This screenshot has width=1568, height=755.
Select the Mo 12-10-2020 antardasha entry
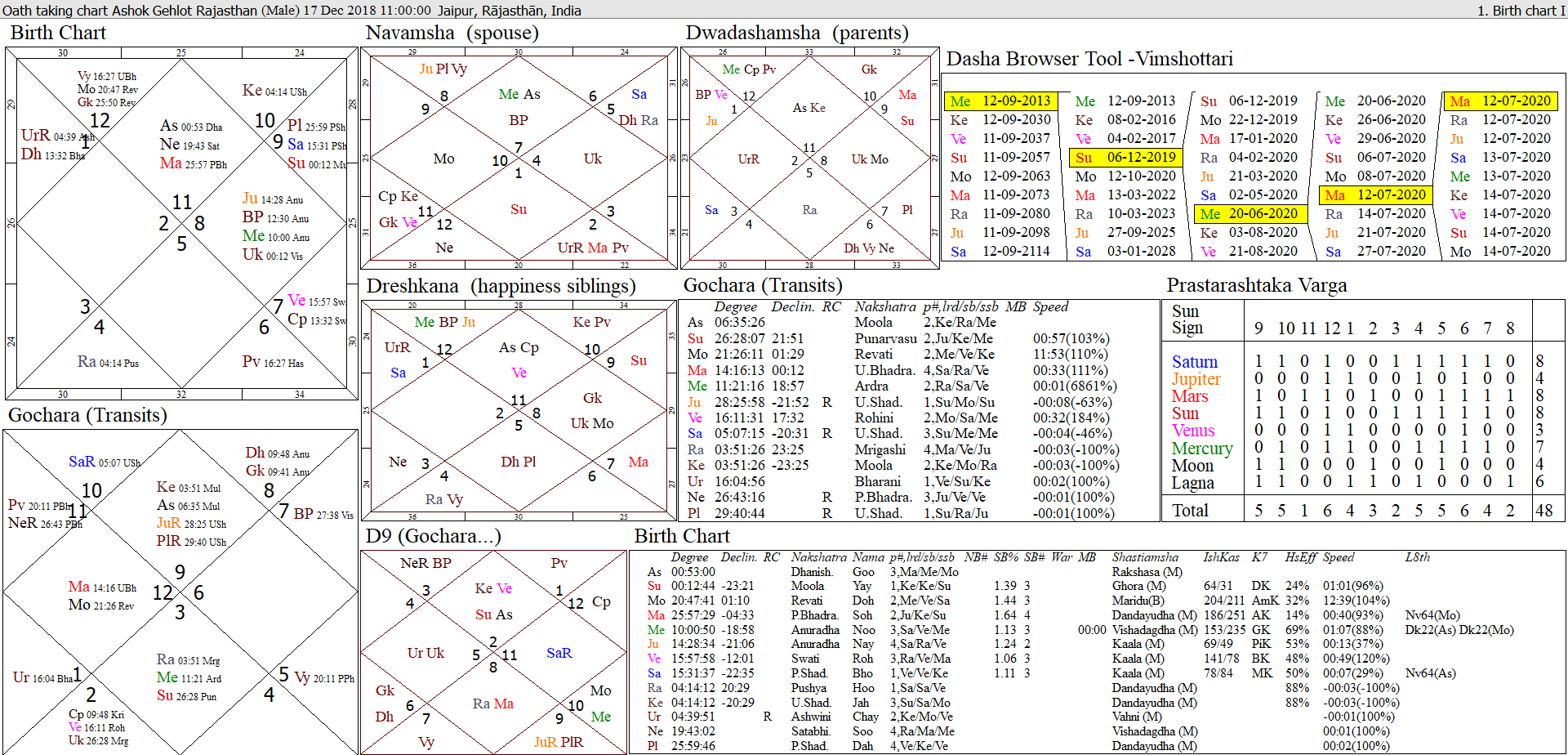[x=1125, y=176]
